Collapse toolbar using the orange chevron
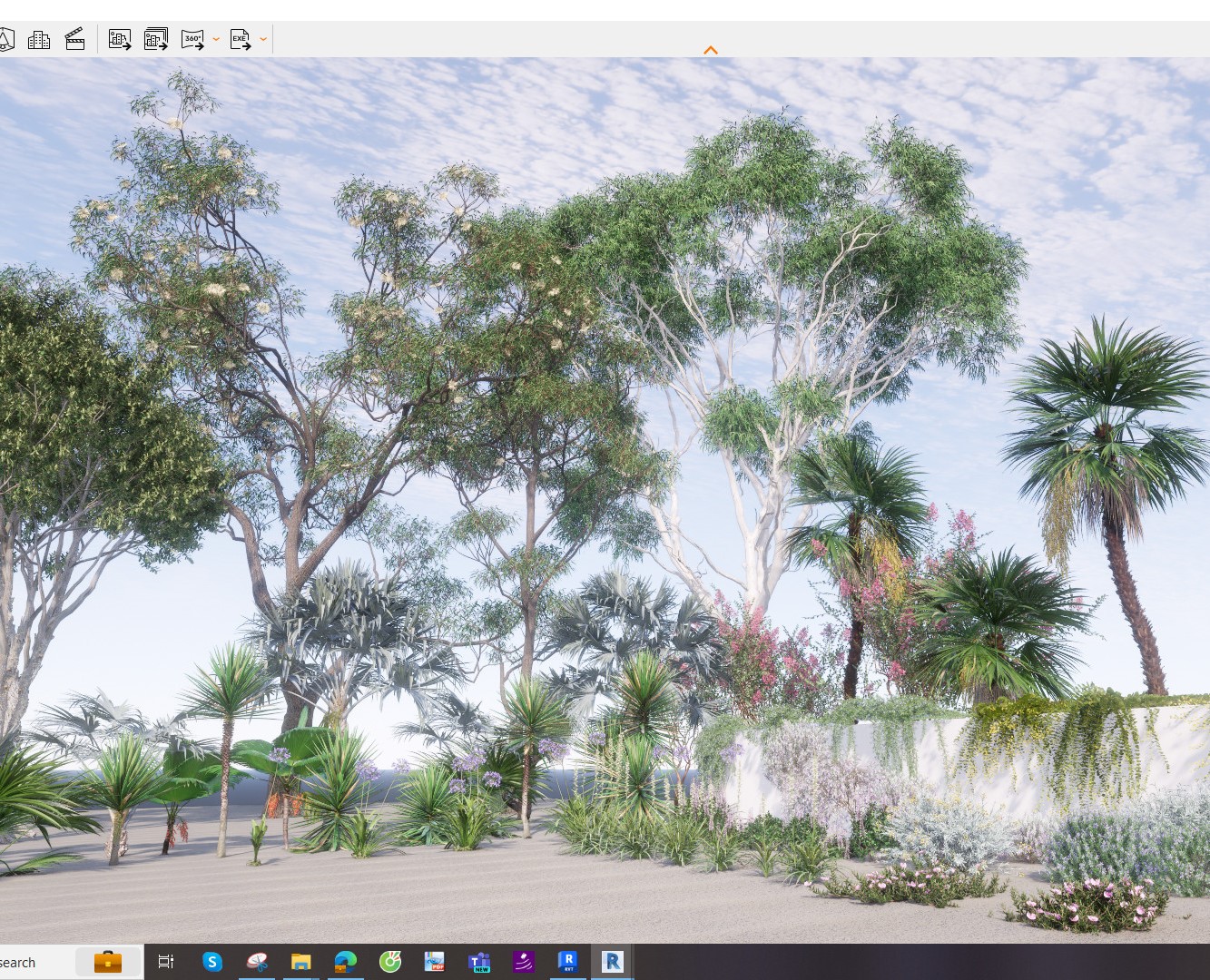Image resolution: width=1210 pixels, height=980 pixels. (x=711, y=51)
